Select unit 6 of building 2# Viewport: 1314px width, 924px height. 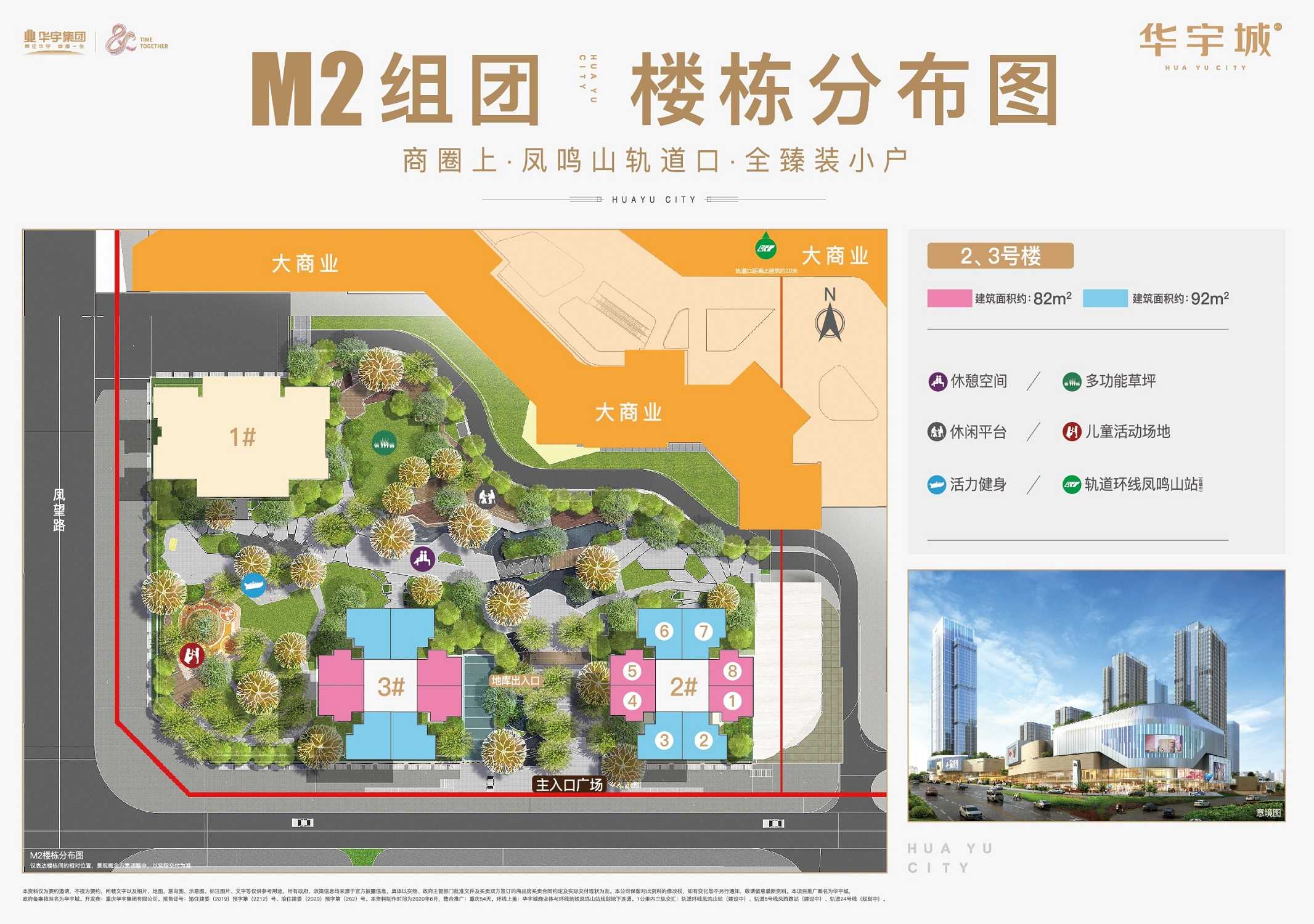(x=664, y=631)
